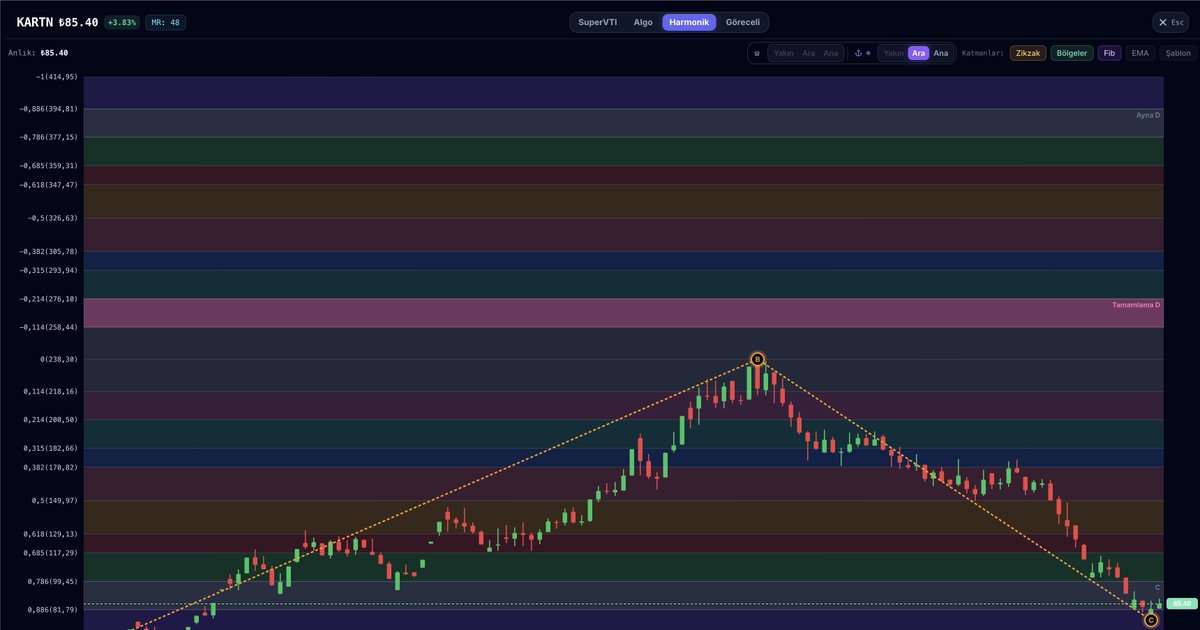Click the +3.83% change badge
1200x630 pixels.
(122, 22)
